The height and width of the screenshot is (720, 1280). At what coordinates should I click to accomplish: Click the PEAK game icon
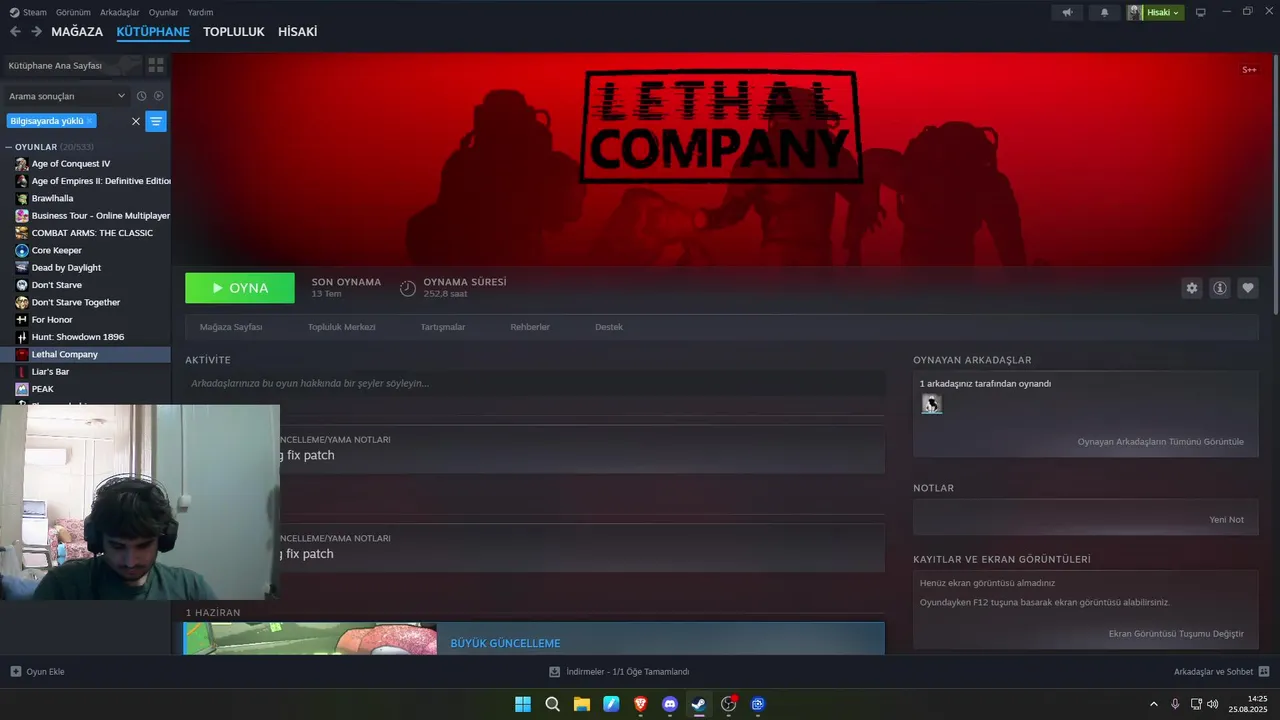22,389
